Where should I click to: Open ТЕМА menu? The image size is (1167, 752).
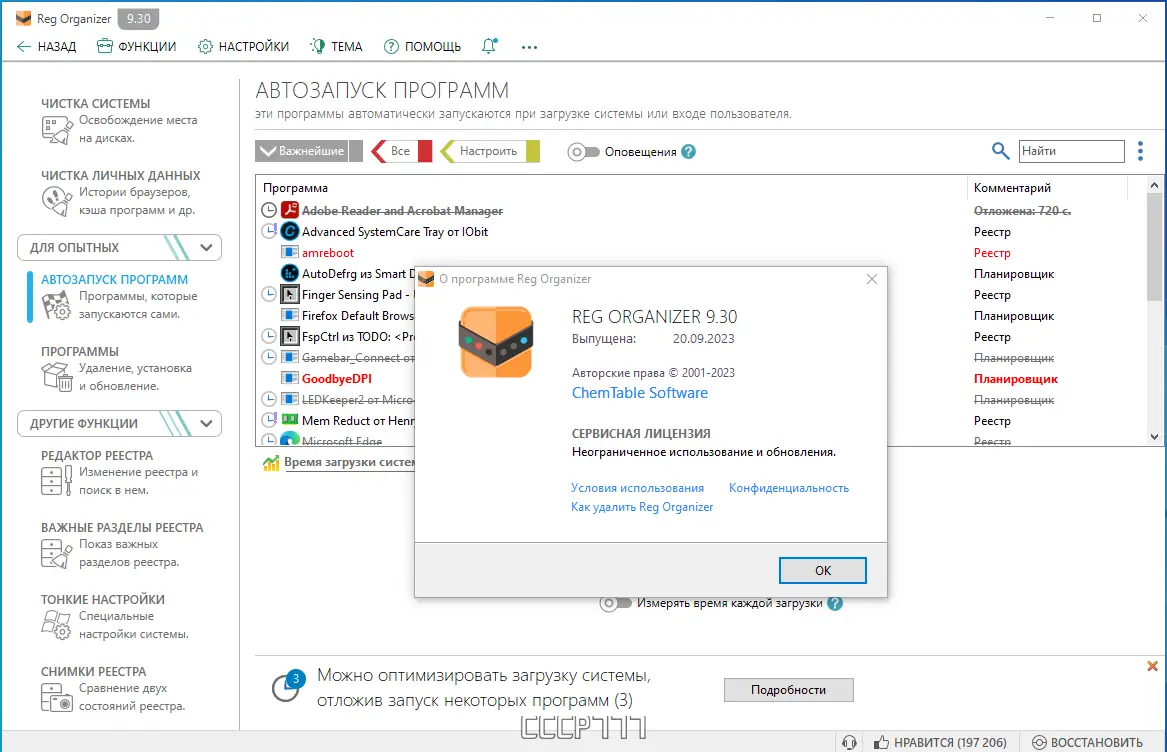(x=336, y=46)
